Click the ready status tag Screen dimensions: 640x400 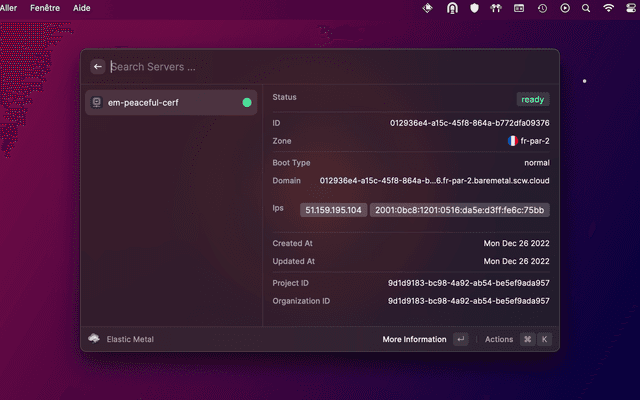tap(533, 99)
